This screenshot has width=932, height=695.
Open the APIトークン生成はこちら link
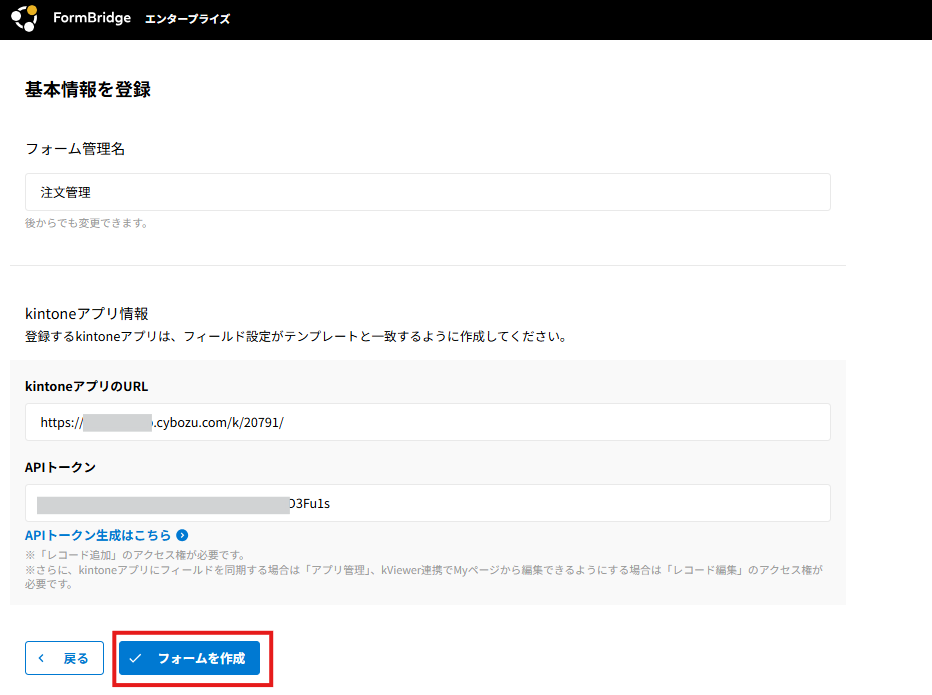98,535
